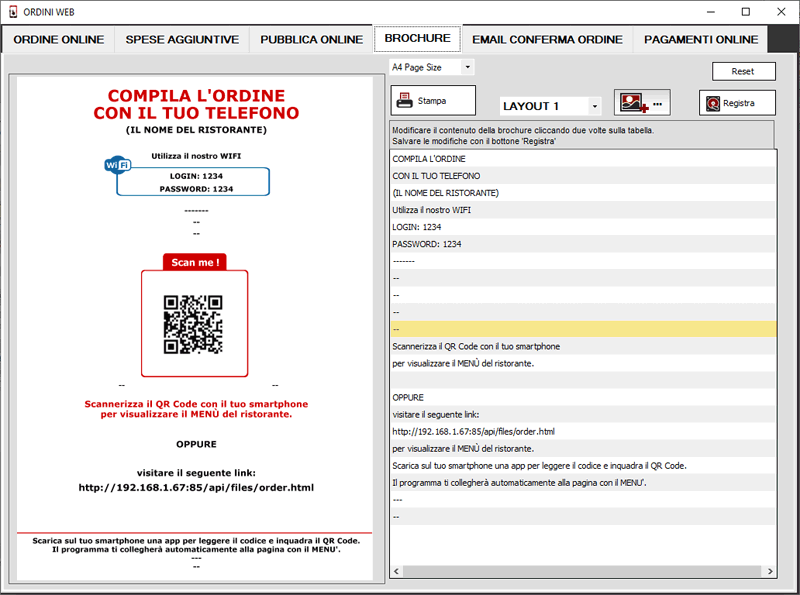This screenshot has height=595, width=800.
Task: Select 'Scarica sul tuo smartphone' table row
Action: click(583, 465)
